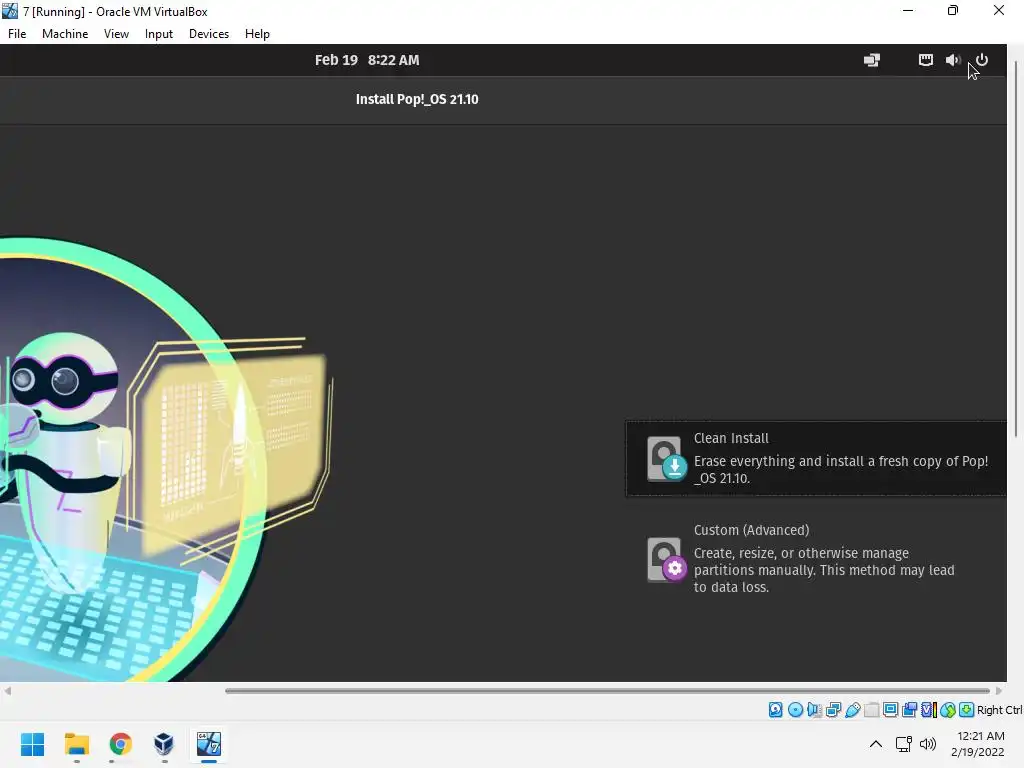Open the File menu in VirtualBox

click(17, 34)
